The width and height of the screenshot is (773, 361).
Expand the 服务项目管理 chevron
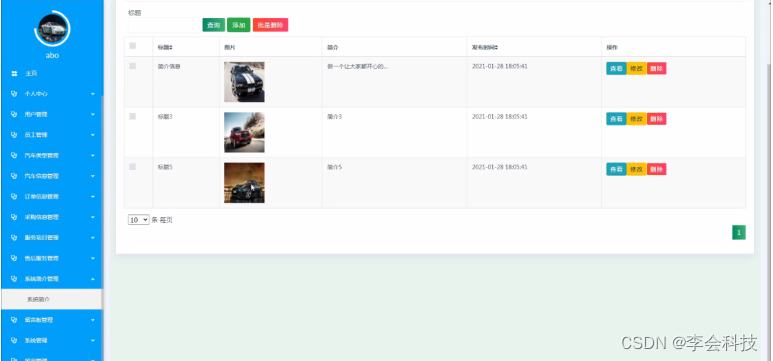[93, 238]
